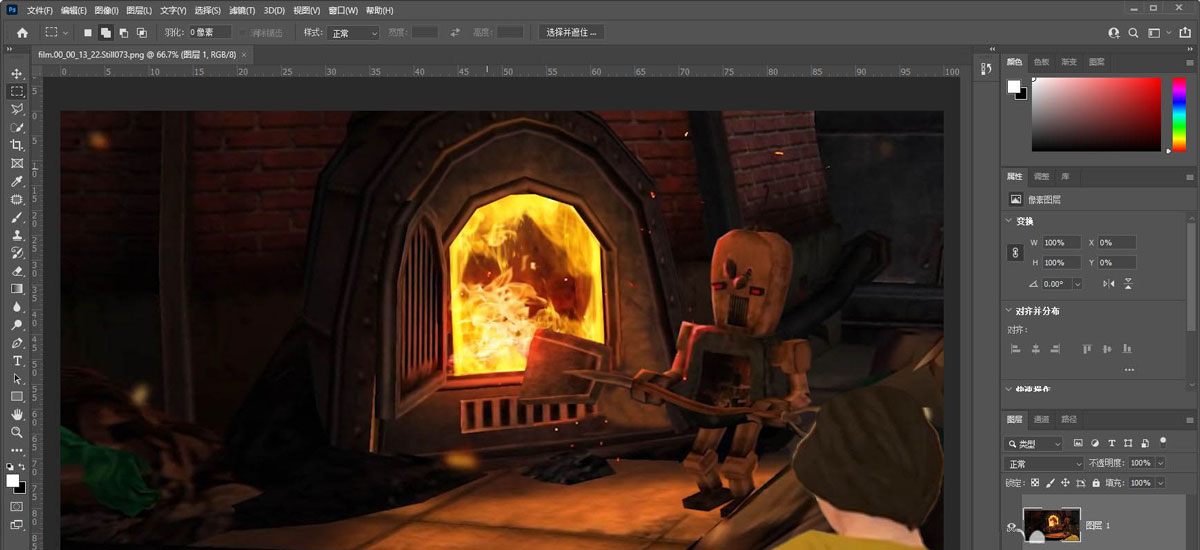Select the Move tool
This screenshot has height=550, width=1200.
click(17, 74)
